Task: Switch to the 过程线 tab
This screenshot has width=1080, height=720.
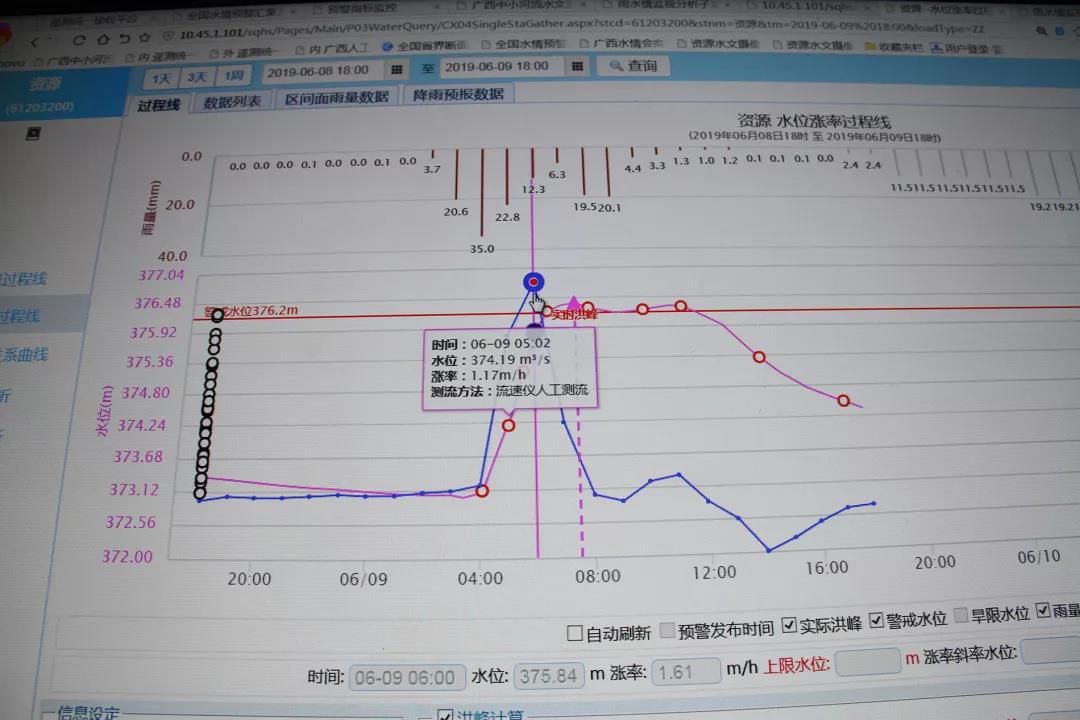Action: 158,105
